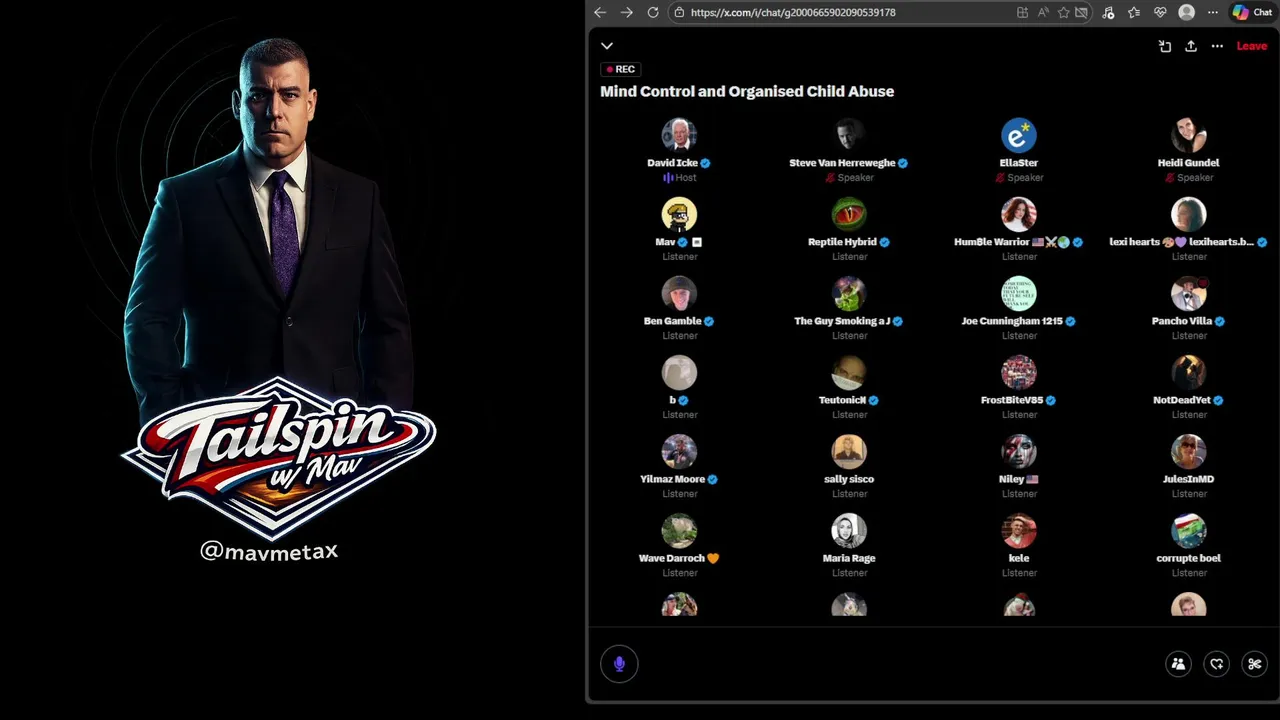Open Steve Van Herreweghe's avatar

point(849,135)
